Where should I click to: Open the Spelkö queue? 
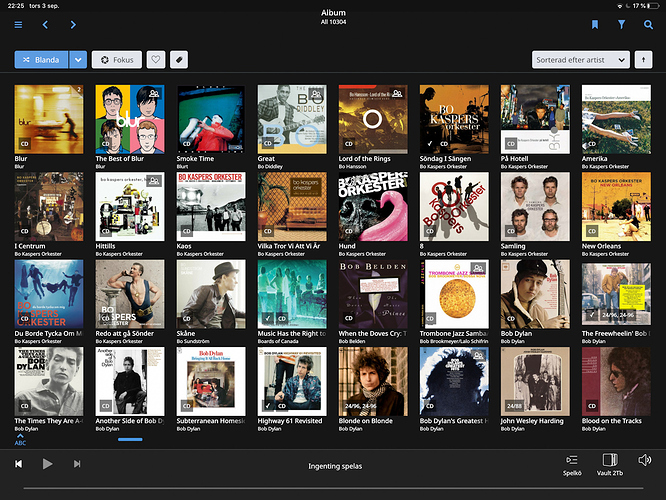pos(572,465)
